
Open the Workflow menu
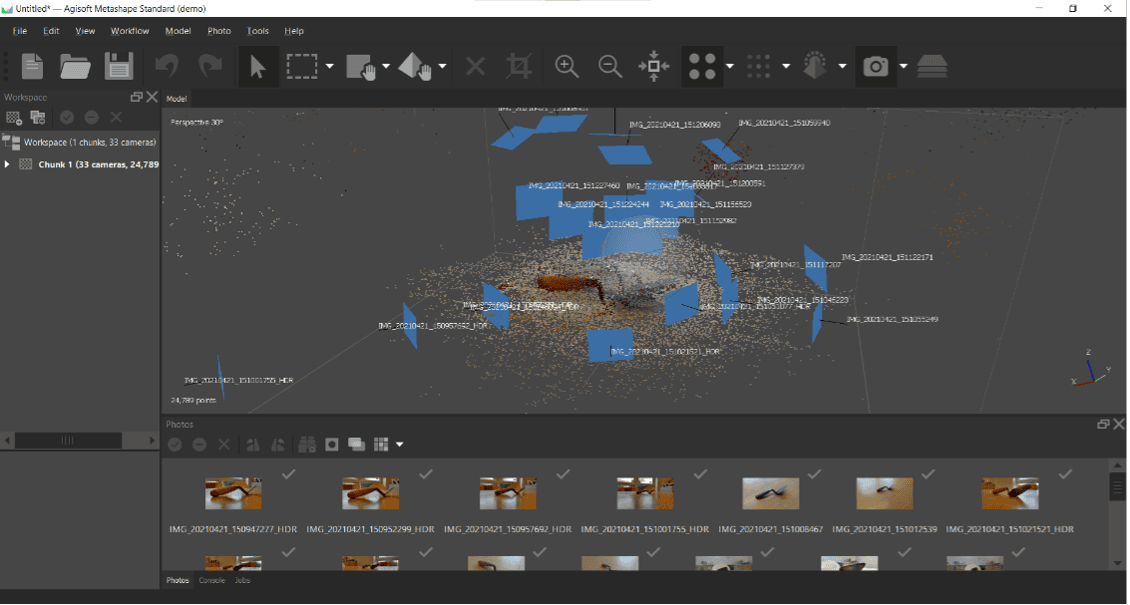(x=129, y=31)
